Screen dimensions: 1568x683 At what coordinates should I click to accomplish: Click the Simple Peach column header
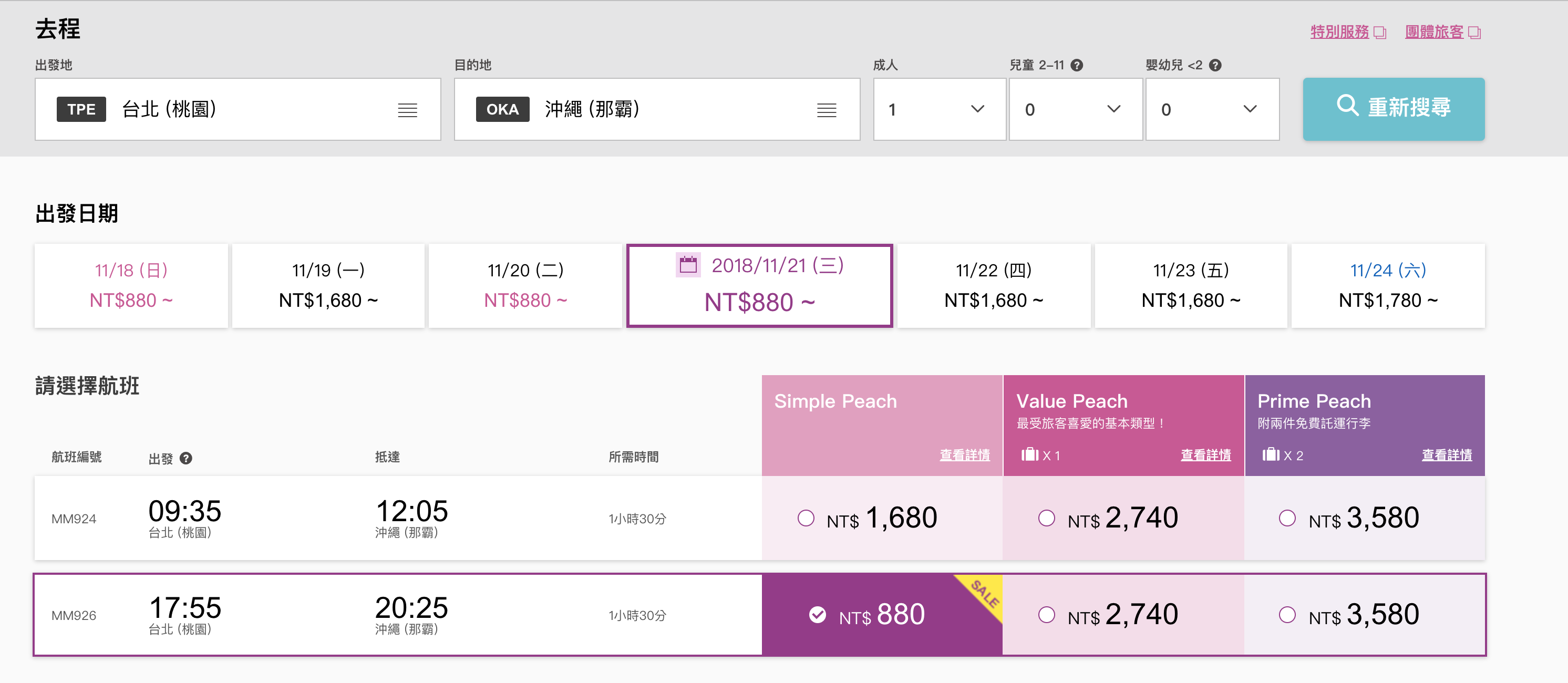coord(881,426)
